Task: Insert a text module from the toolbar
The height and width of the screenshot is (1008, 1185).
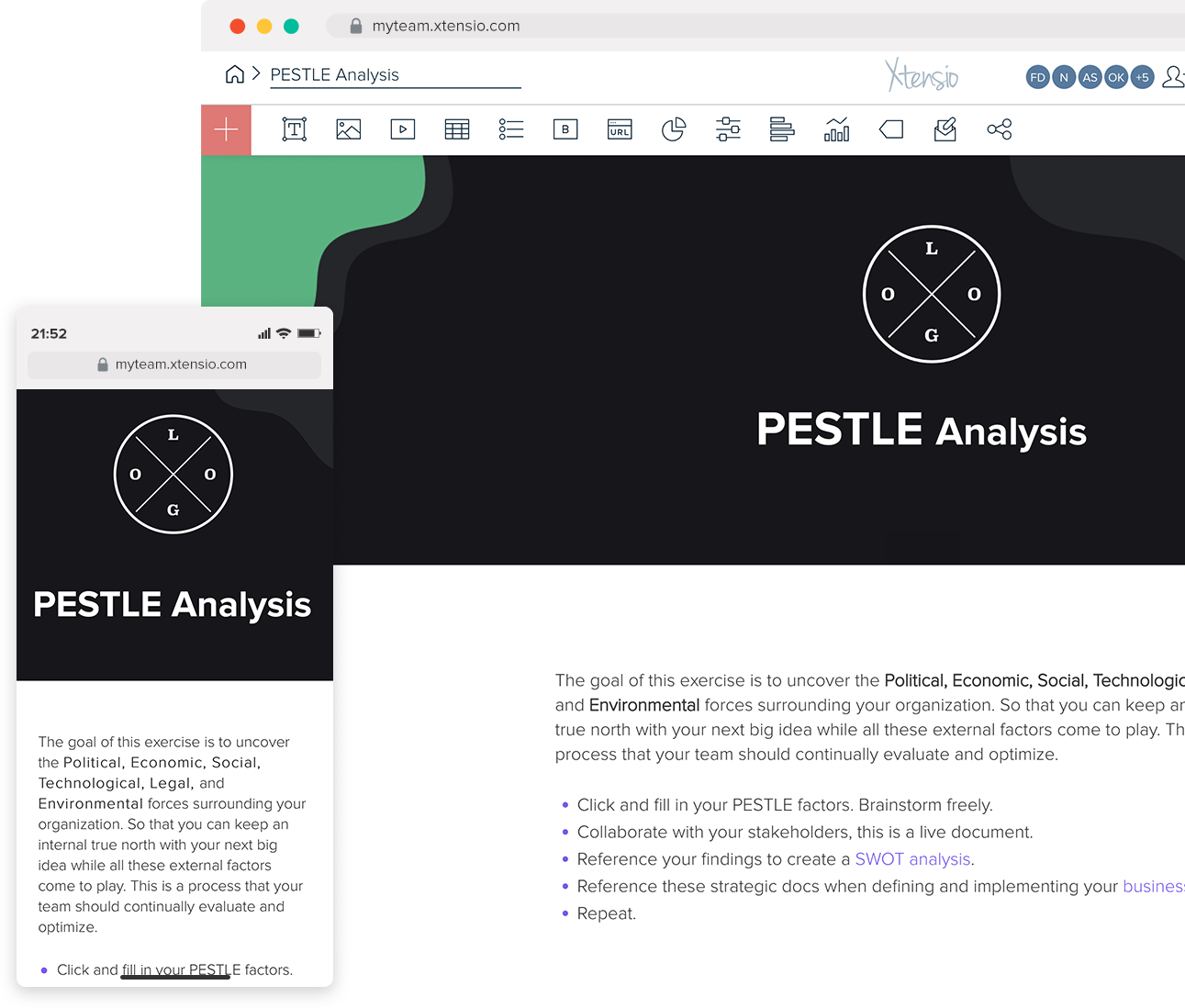Action: click(x=294, y=129)
